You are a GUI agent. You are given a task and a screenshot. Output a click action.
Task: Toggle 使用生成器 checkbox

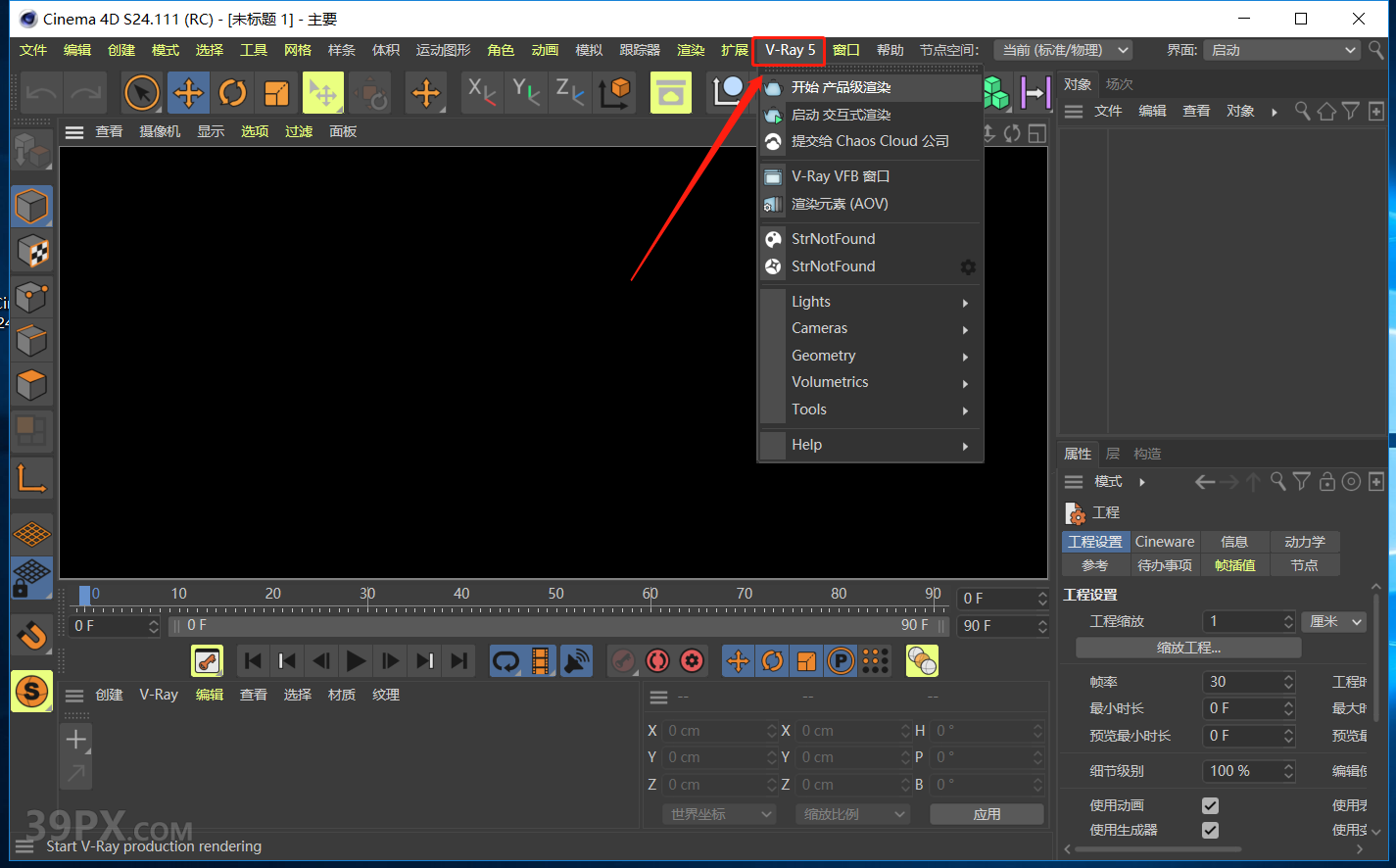point(1211,830)
